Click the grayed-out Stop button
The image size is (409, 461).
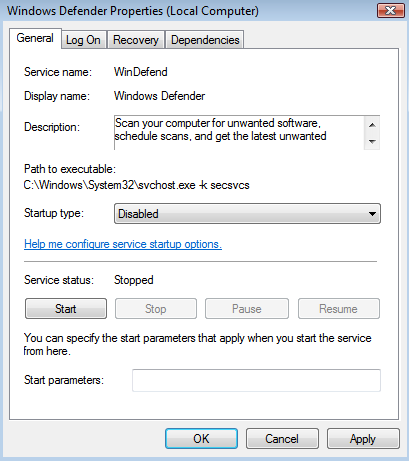156,309
